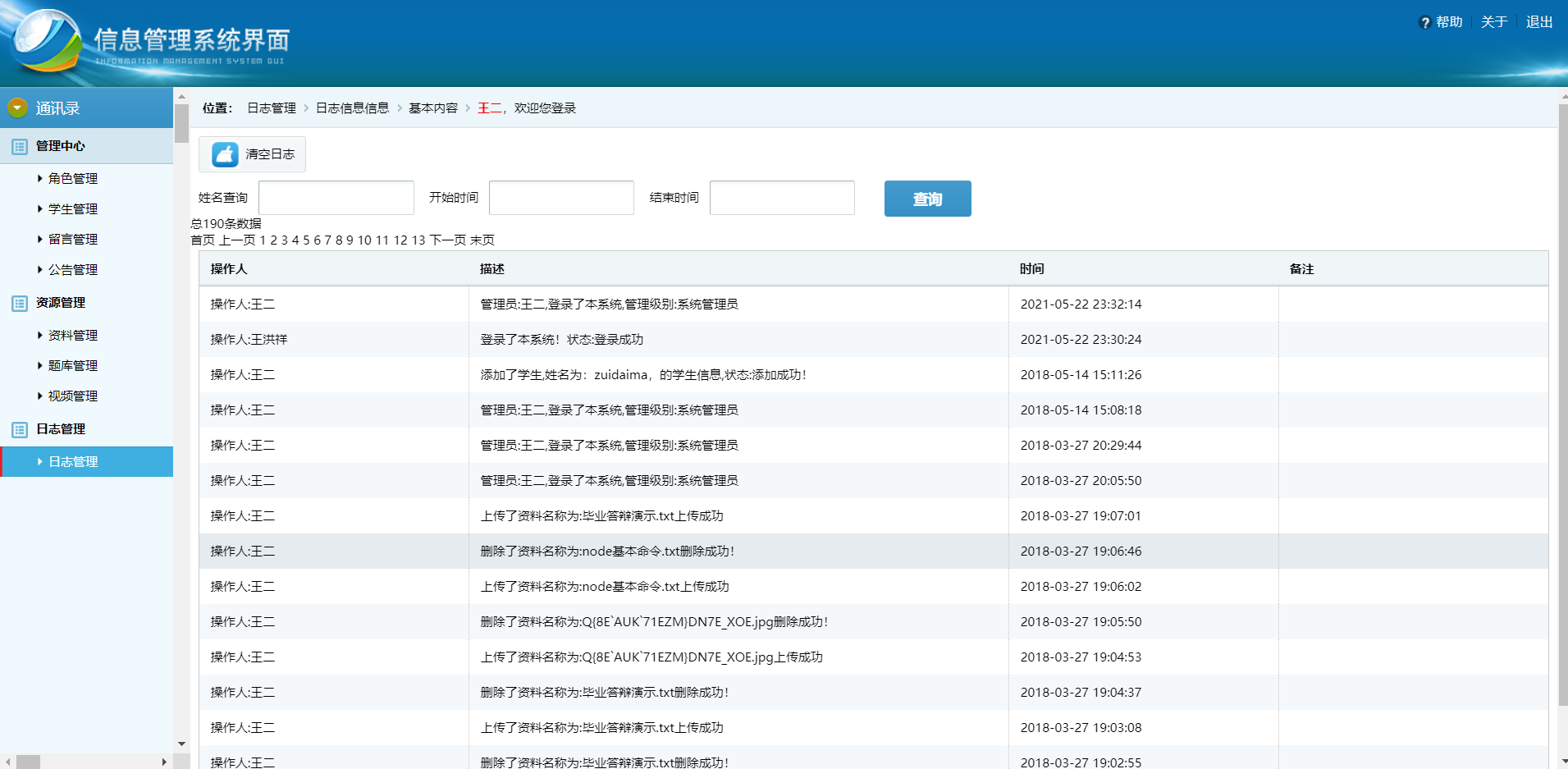Click the 查询 search button
Viewport: 1568px width, 769px height.
(927, 198)
